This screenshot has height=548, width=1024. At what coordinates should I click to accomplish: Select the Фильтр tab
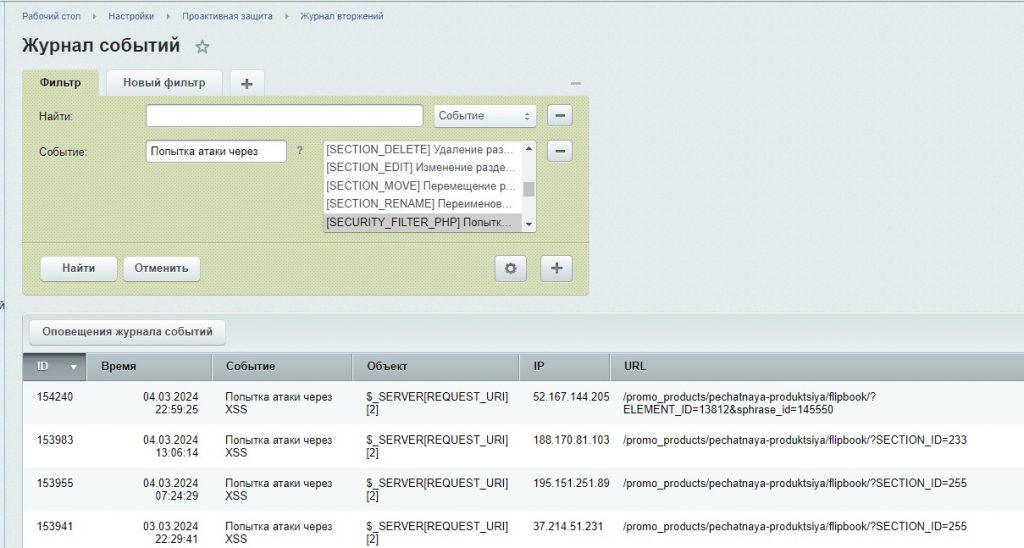[x=60, y=82]
